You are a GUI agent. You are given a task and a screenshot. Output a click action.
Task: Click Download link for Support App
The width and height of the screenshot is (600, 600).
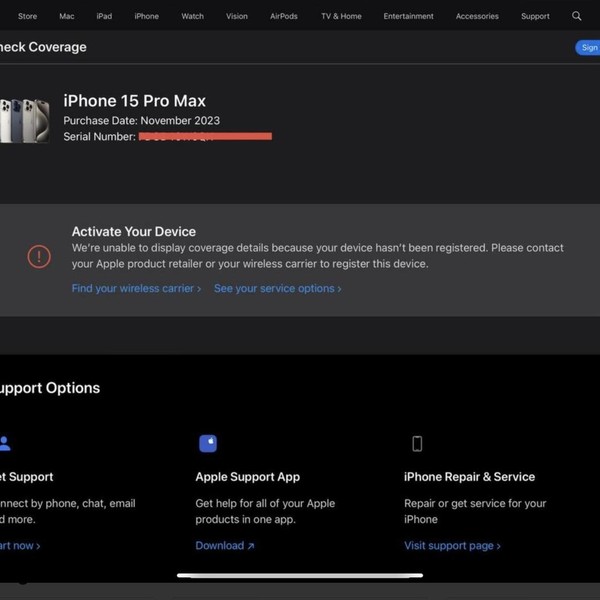pos(225,546)
